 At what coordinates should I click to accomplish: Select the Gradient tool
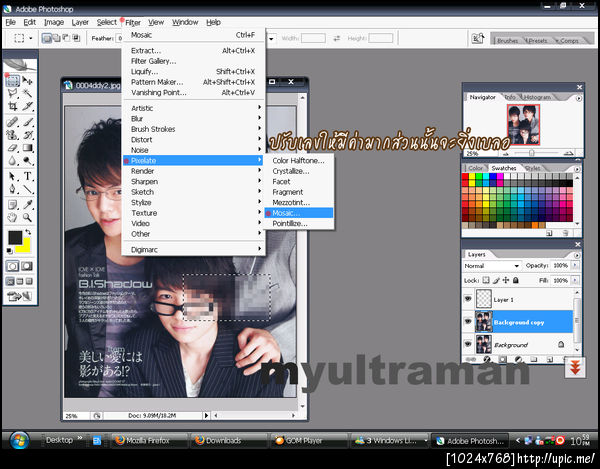(28, 148)
